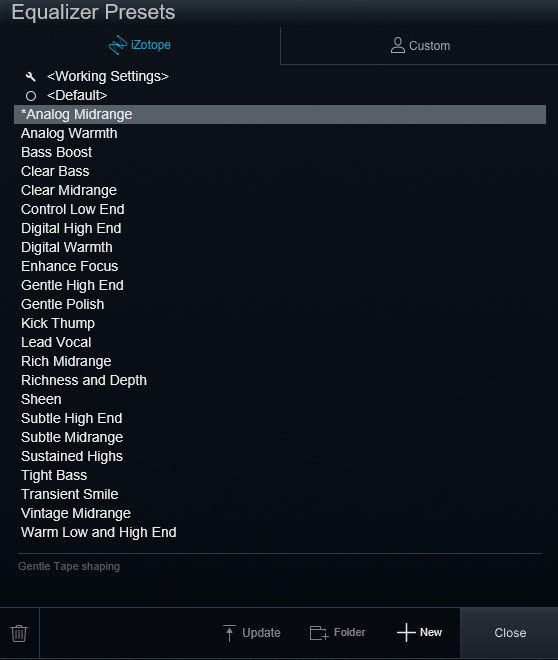Screen dimensions: 558x660
Task: Click the Working Settings wrench icon
Action: pyautogui.click(x=31, y=77)
